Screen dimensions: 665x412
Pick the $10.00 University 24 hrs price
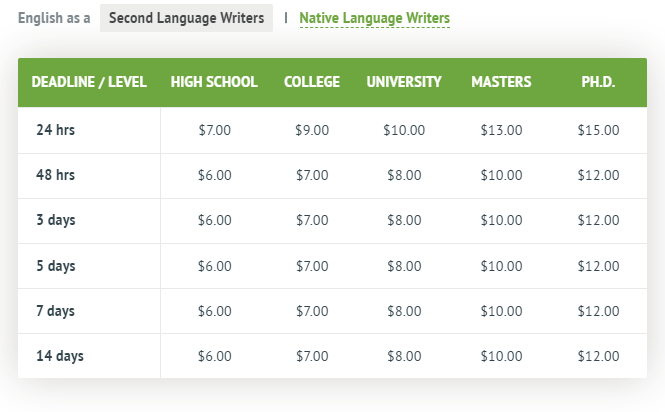(404, 130)
